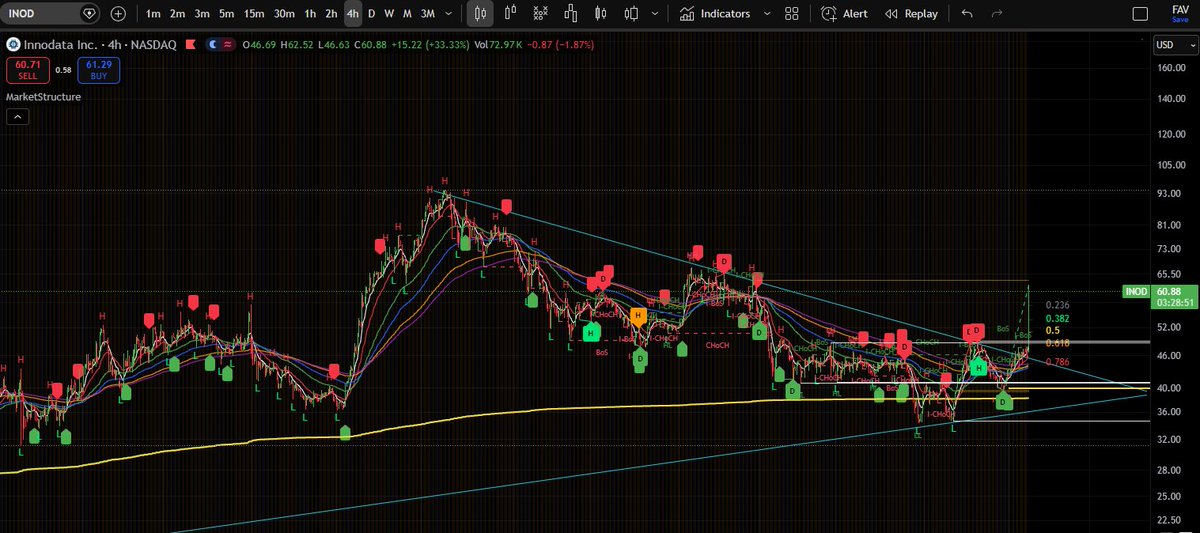Undo the last chart action

pos(966,14)
